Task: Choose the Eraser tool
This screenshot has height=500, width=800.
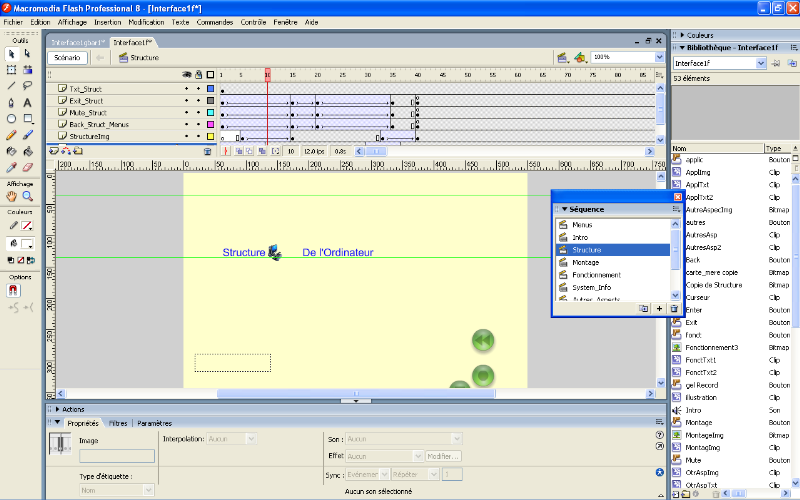Action: point(27,167)
